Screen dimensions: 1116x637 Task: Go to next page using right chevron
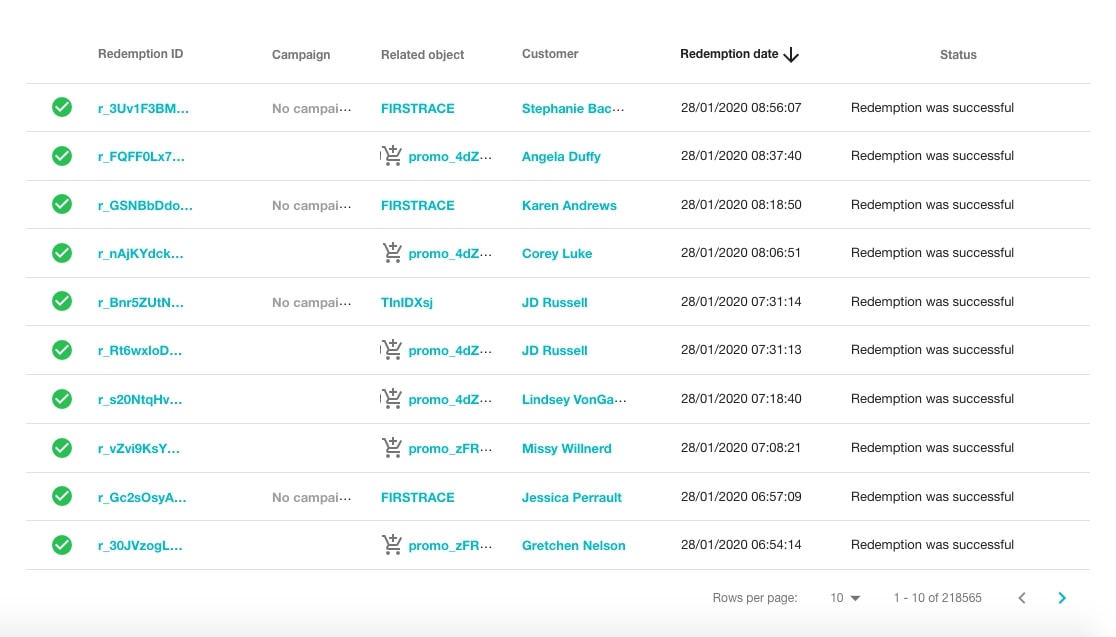click(x=1062, y=597)
